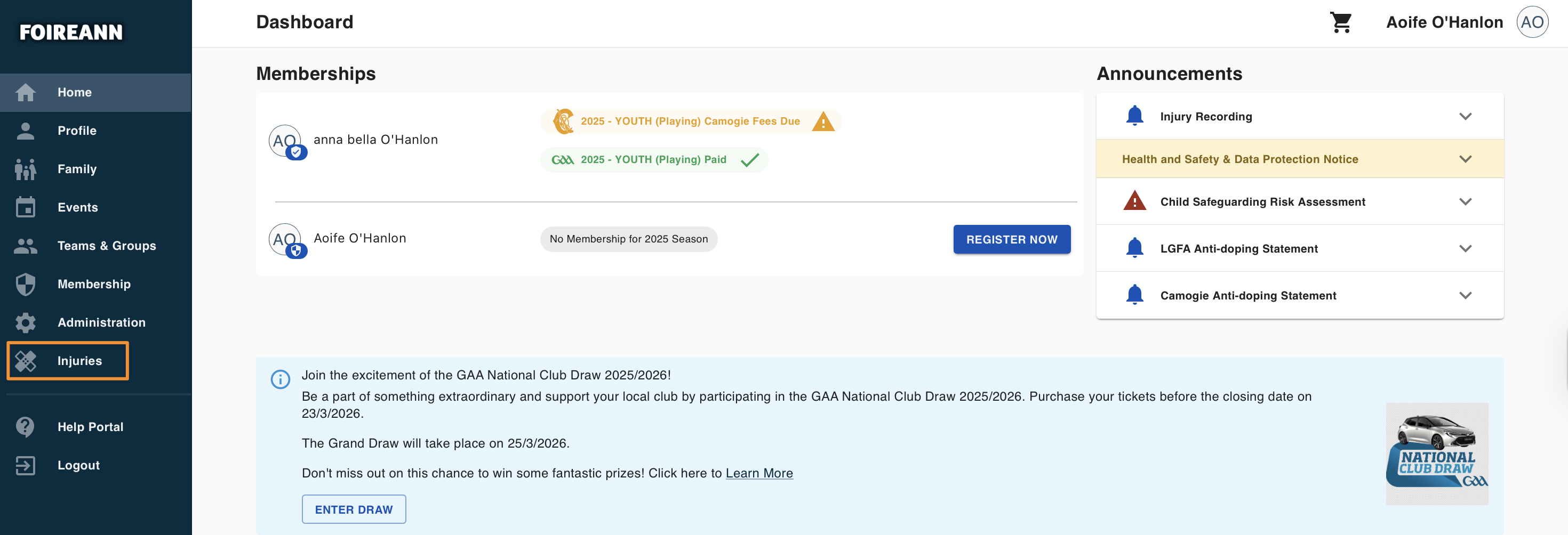
Task: Click the Announcements heading
Action: (1169, 74)
